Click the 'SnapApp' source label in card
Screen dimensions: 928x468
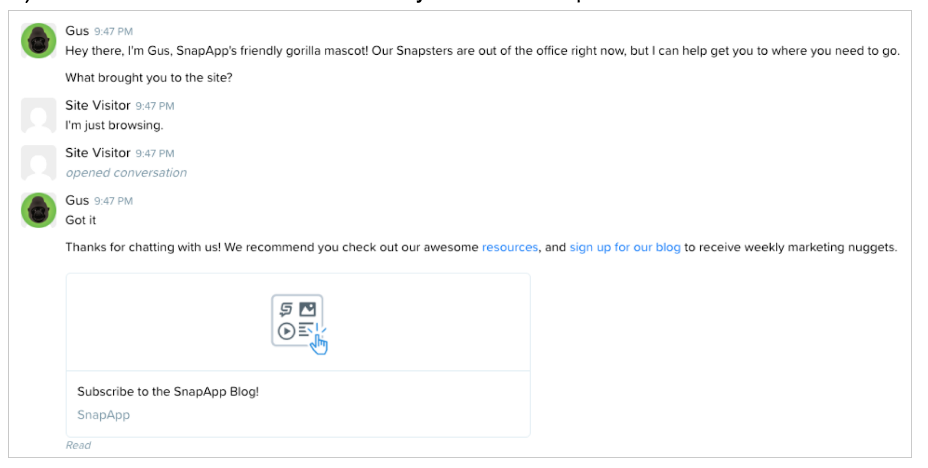click(104, 415)
